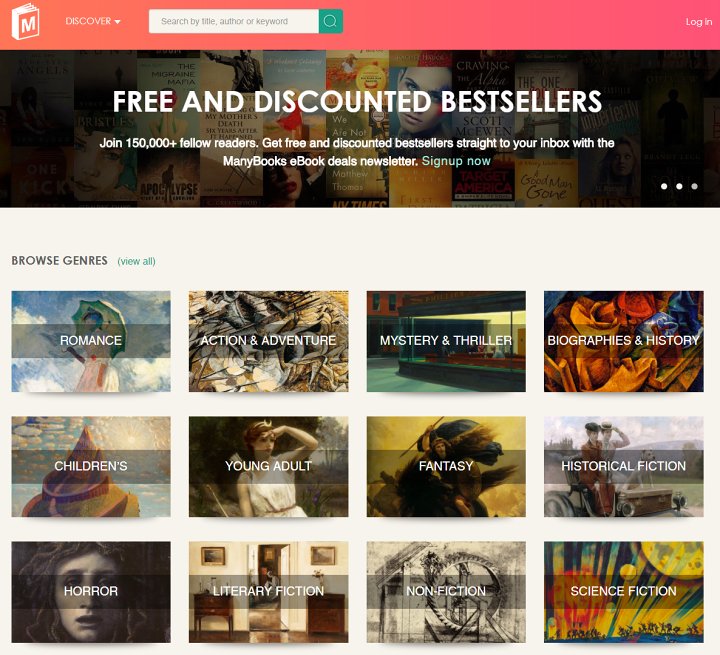Screen dimensions: 720x655
Task: Select the third carousel slide dot
Action: pyautogui.click(x=694, y=186)
